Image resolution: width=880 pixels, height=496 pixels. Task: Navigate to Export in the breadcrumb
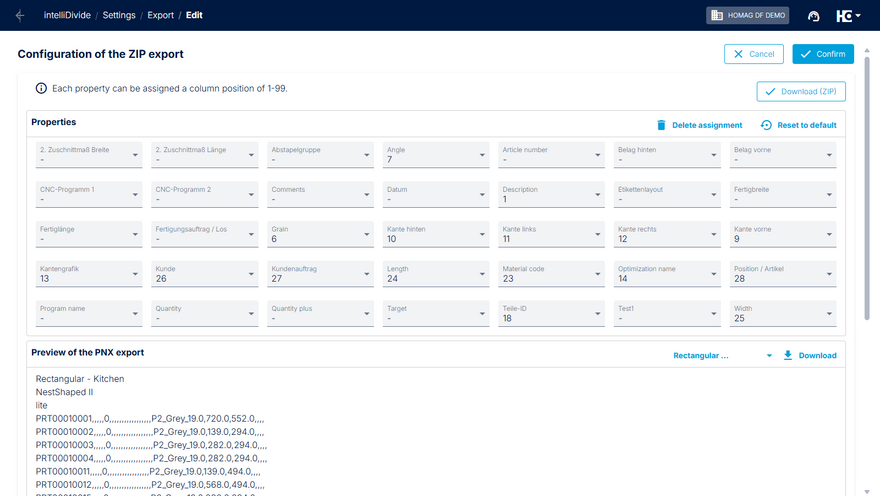161,15
